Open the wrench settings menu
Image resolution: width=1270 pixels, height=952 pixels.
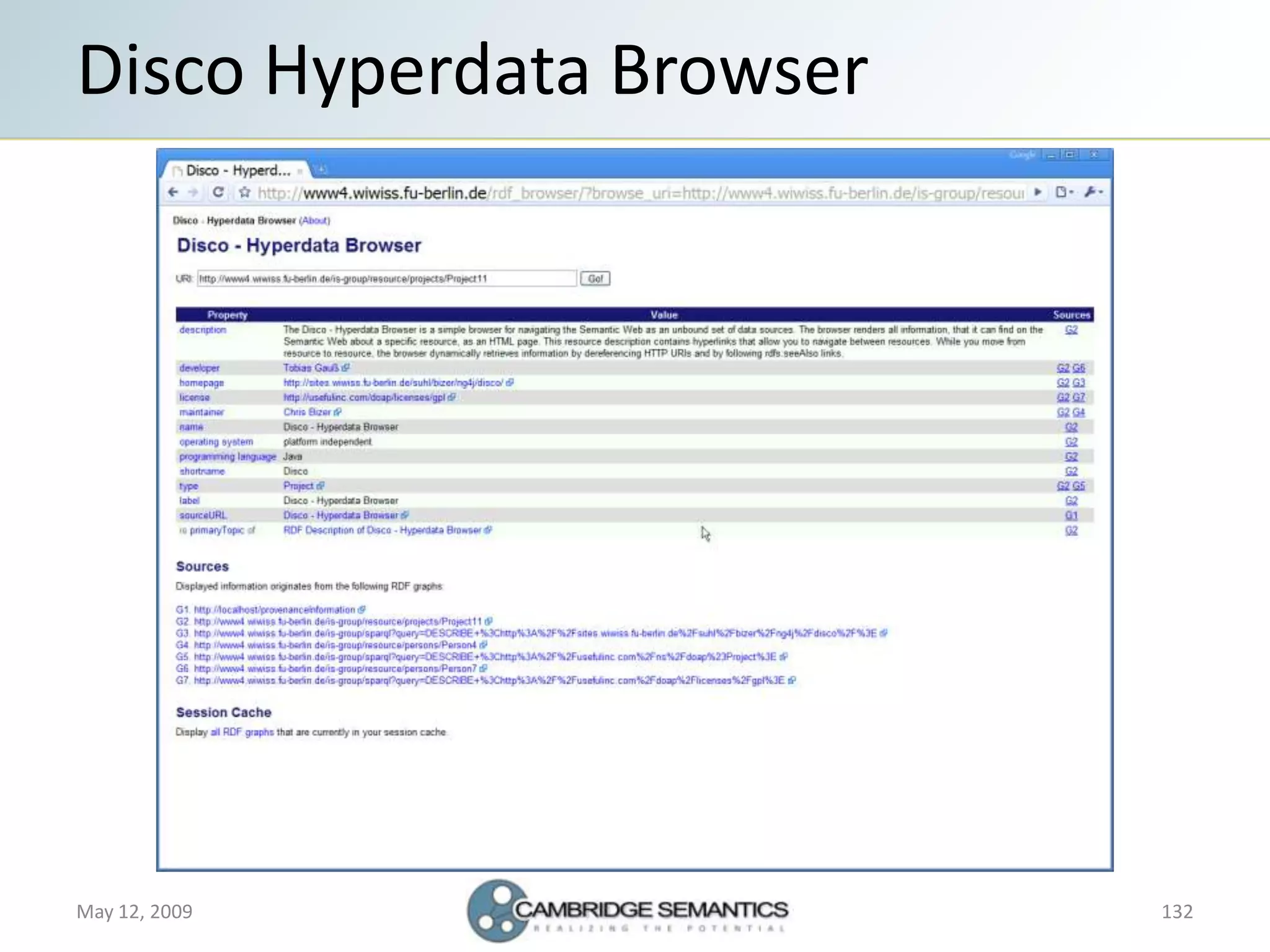coord(1093,193)
